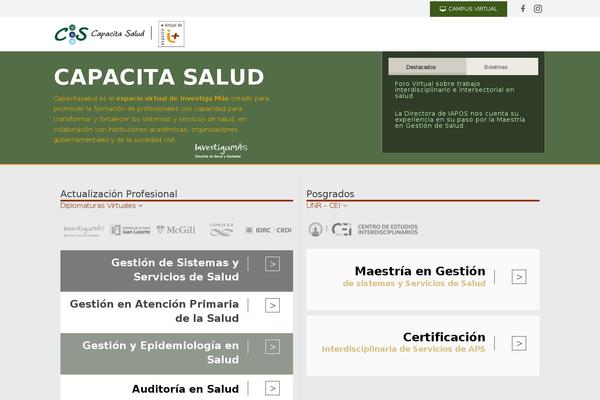
Task: Open Maestría en Gestión card
Action: (423, 279)
